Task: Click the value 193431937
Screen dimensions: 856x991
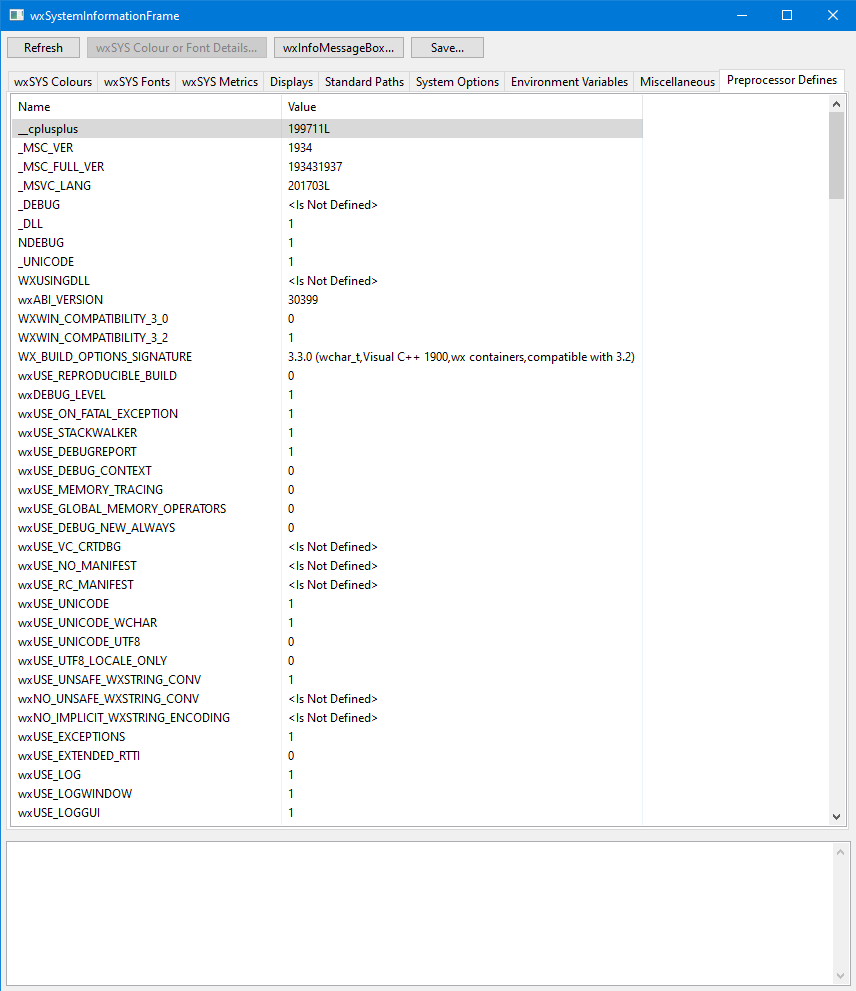Action: 315,167
